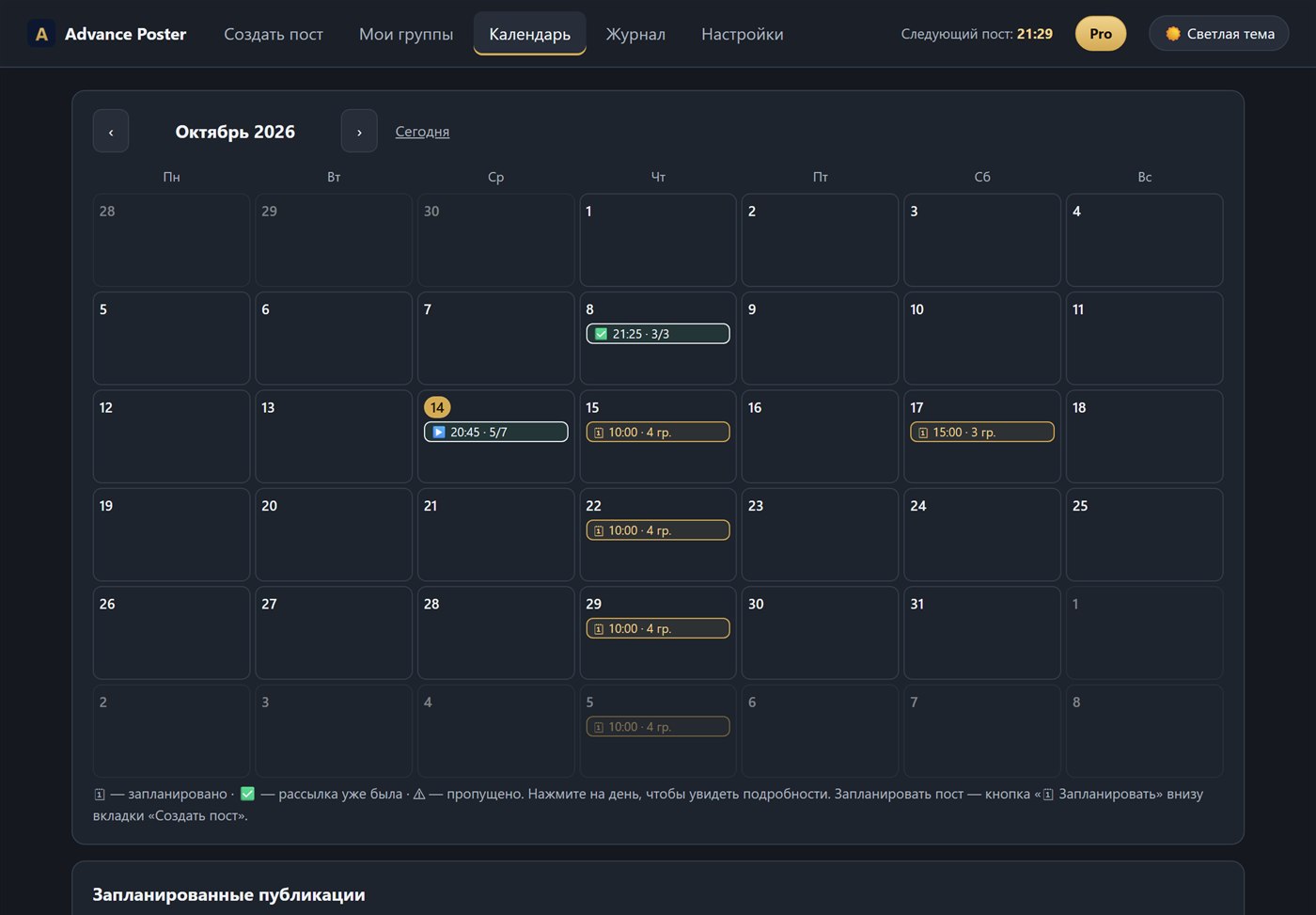The height and width of the screenshot is (915, 1316).
Task: Open the Журнал tab
Action: point(635,34)
